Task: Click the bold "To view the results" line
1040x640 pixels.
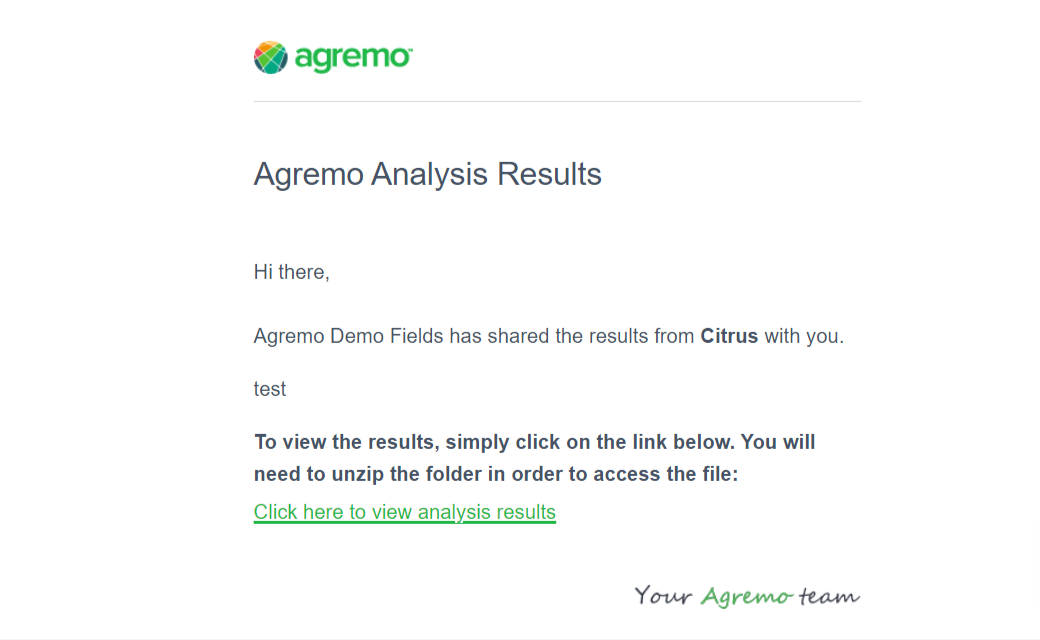Action: pos(534,441)
